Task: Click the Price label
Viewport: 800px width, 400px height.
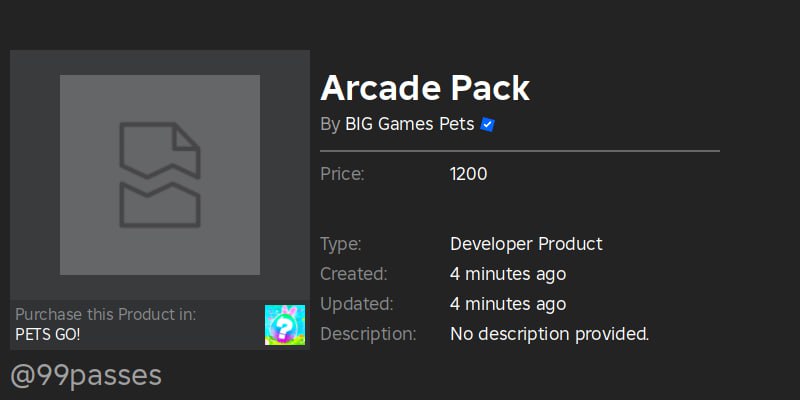Action: click(x=342, y=174)
